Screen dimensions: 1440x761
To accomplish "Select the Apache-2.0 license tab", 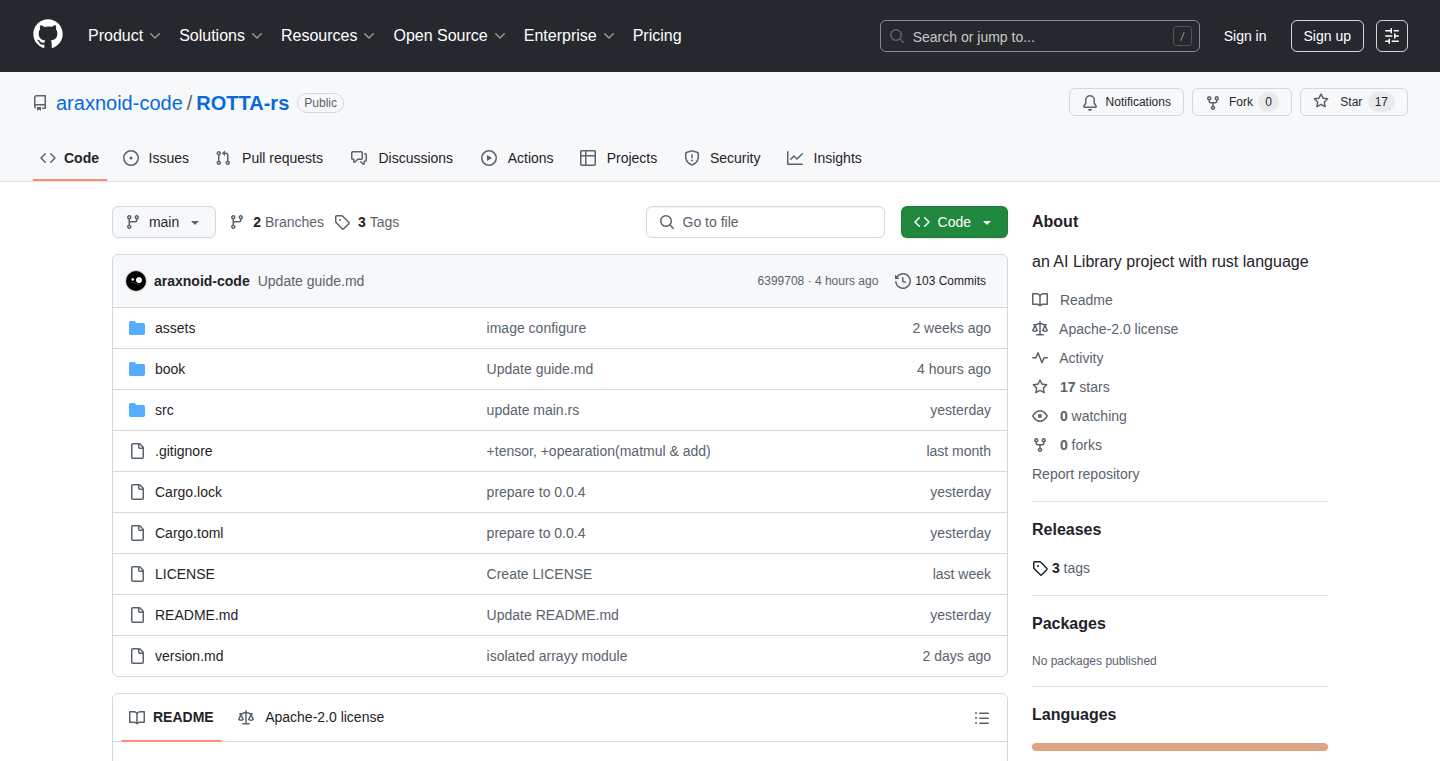I will [x=311, y=717].
